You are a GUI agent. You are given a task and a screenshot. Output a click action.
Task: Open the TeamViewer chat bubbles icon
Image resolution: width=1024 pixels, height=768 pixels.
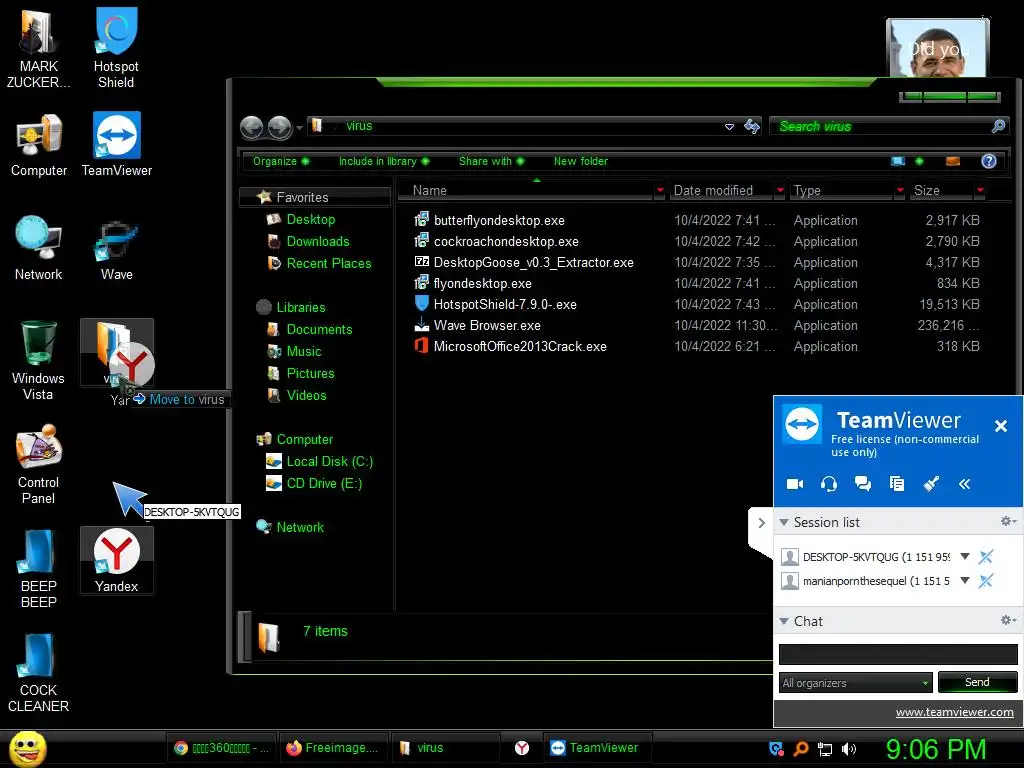(863, 484)
